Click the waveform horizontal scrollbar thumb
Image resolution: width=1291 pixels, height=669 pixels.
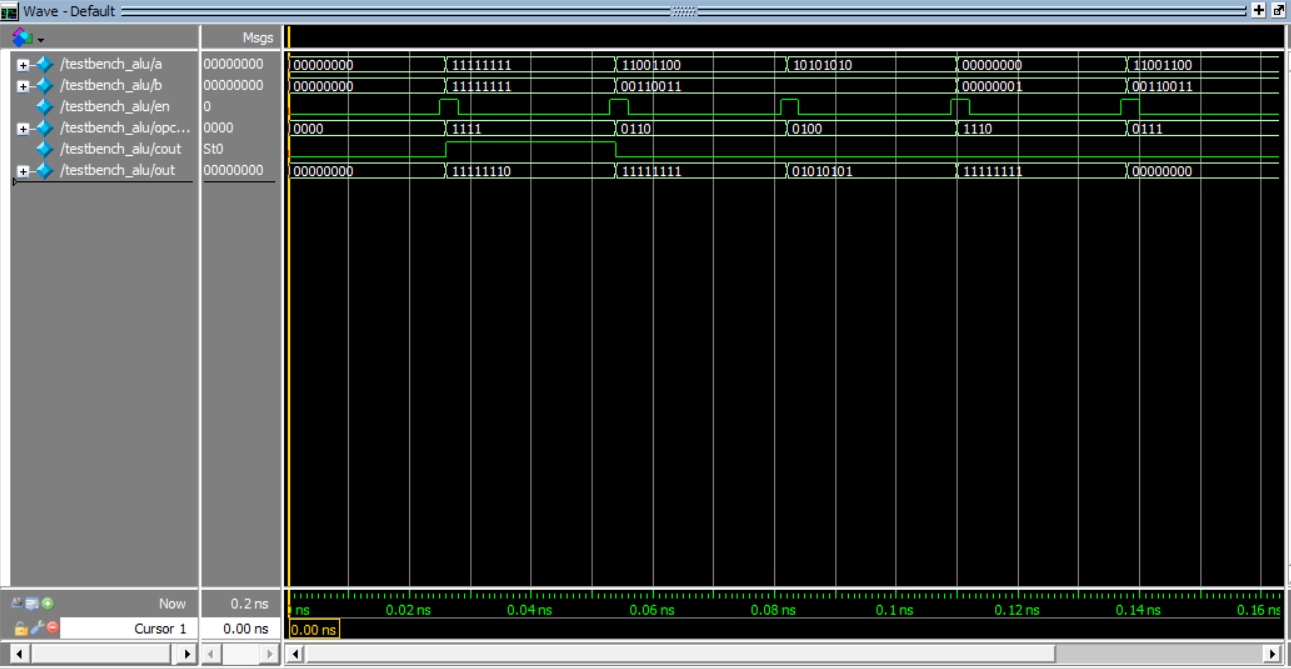coord(680,654)
